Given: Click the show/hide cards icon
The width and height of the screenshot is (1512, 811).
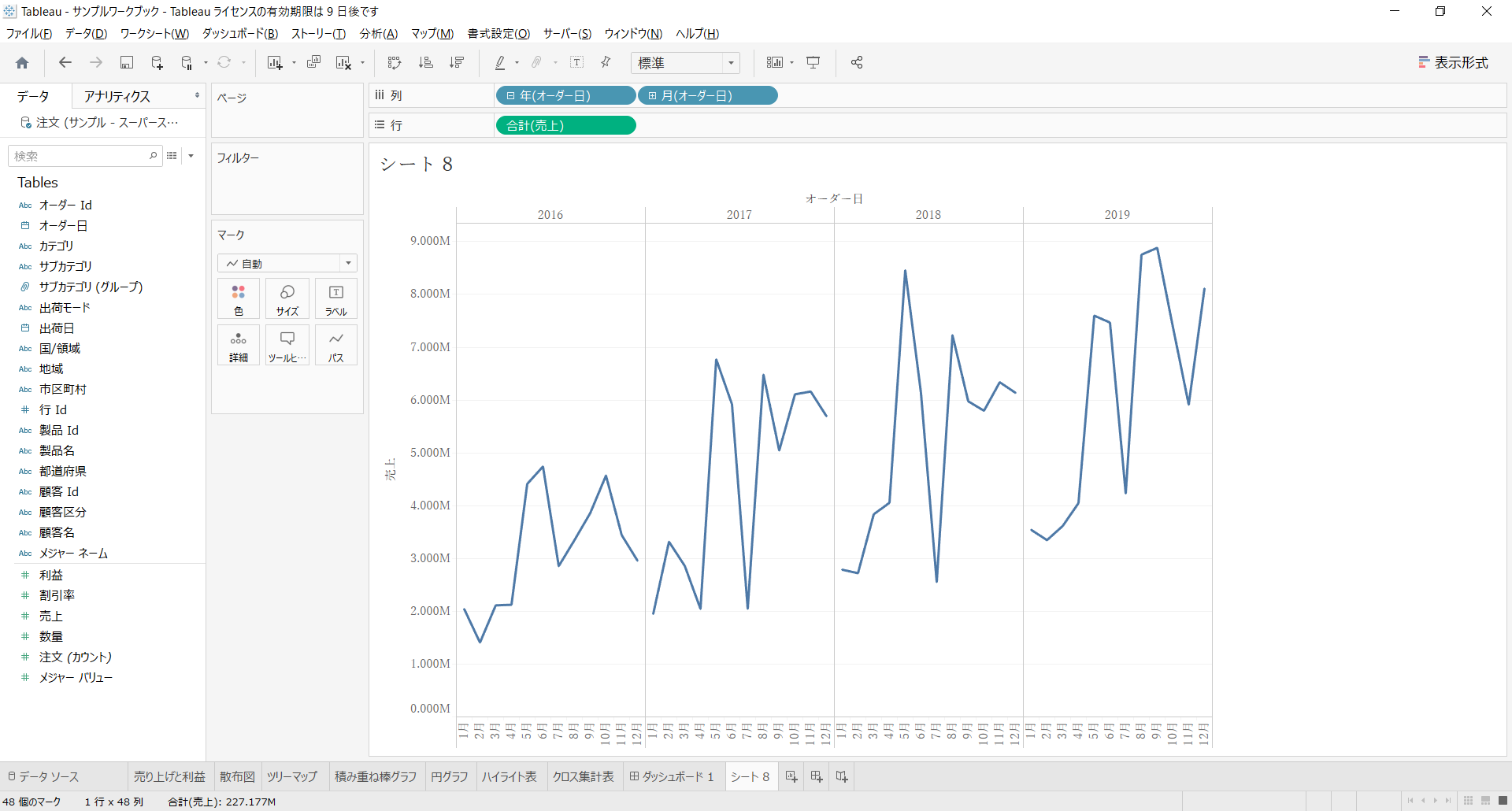Looking at the screenshot, I should (775, 63).
